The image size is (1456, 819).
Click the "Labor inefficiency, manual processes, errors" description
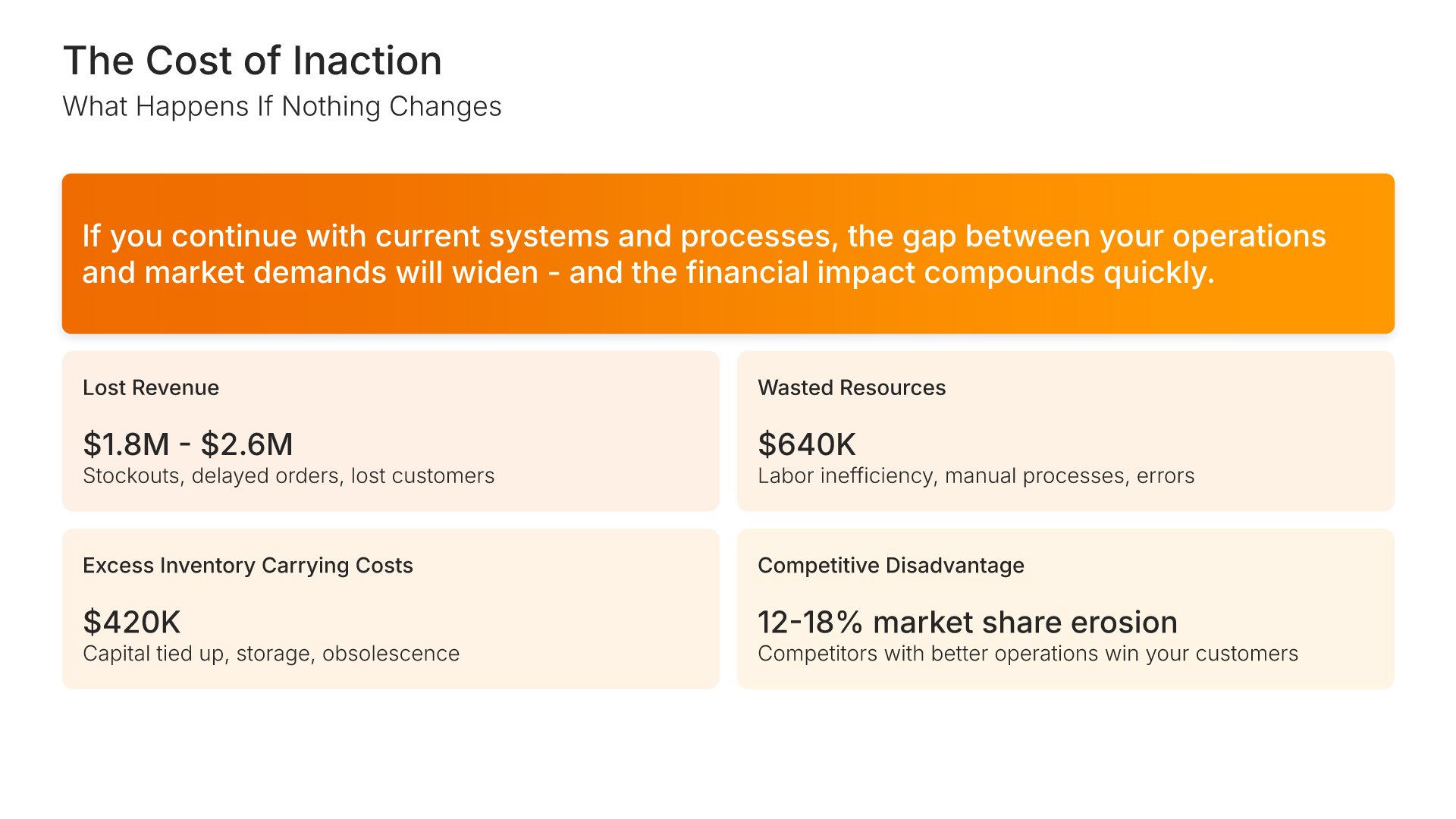click(x=976, y=476)
